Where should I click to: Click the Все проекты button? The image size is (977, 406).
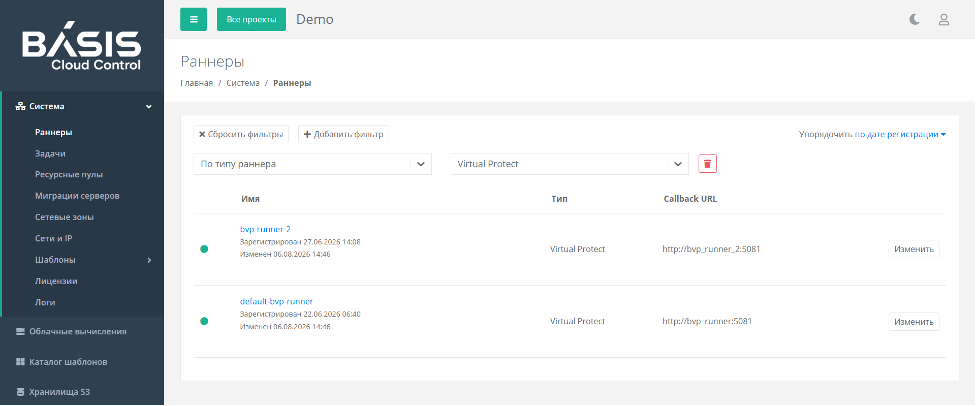click(x=251, y=19)
